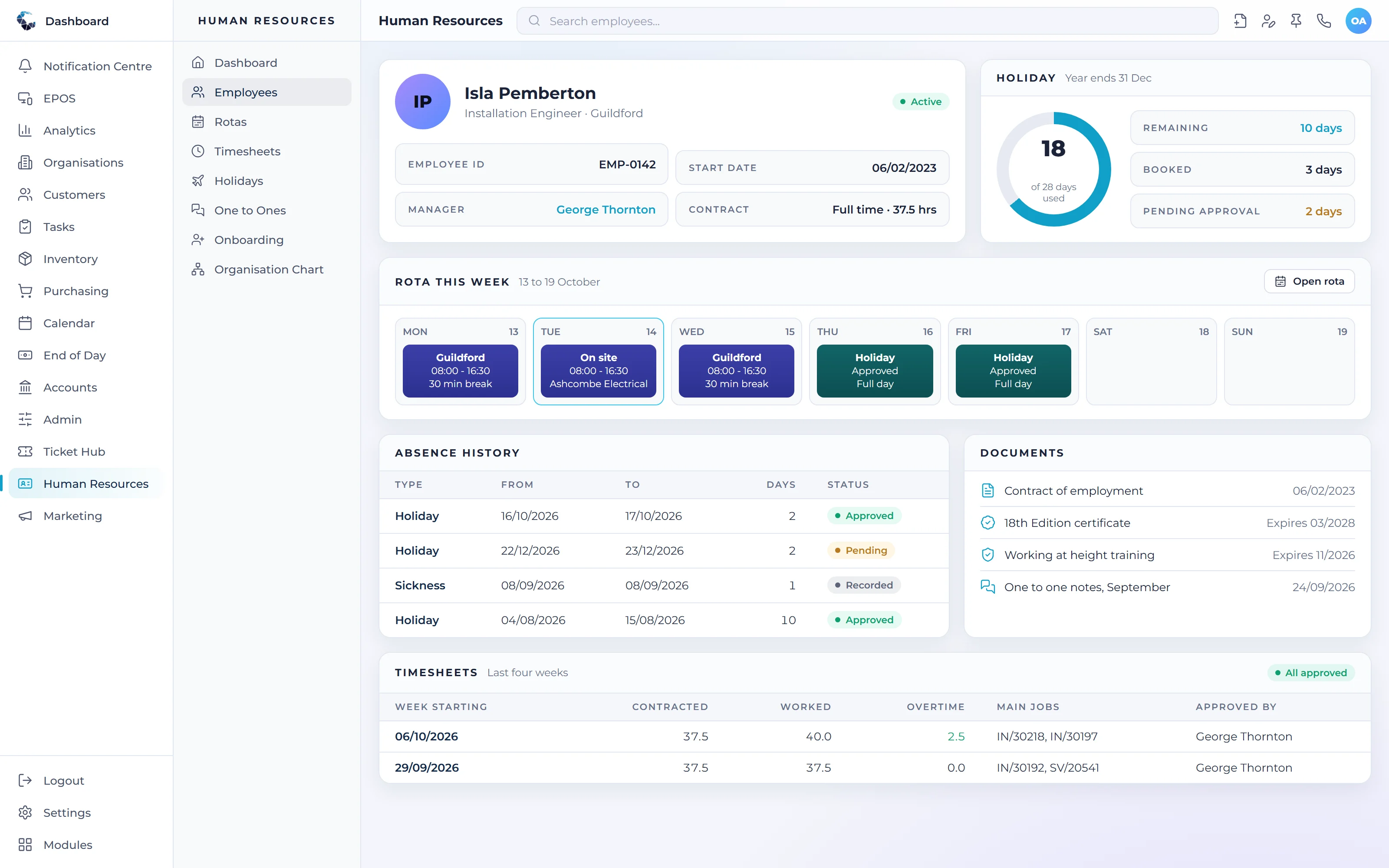Click Working at height training document
The height and width of the screenshot is (868, 1389).
click(x=1168, y=555)
